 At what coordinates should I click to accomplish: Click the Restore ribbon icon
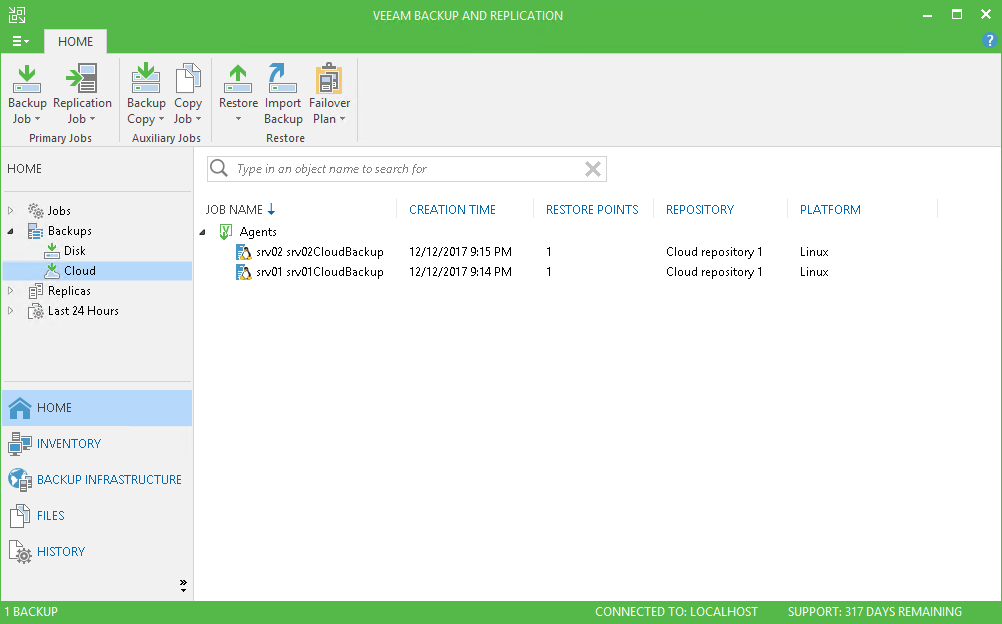(238, 78)
